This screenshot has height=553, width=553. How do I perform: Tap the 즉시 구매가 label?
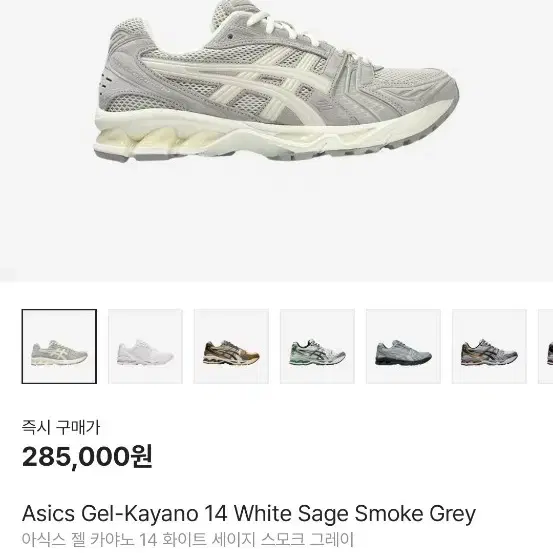[61, 427]
